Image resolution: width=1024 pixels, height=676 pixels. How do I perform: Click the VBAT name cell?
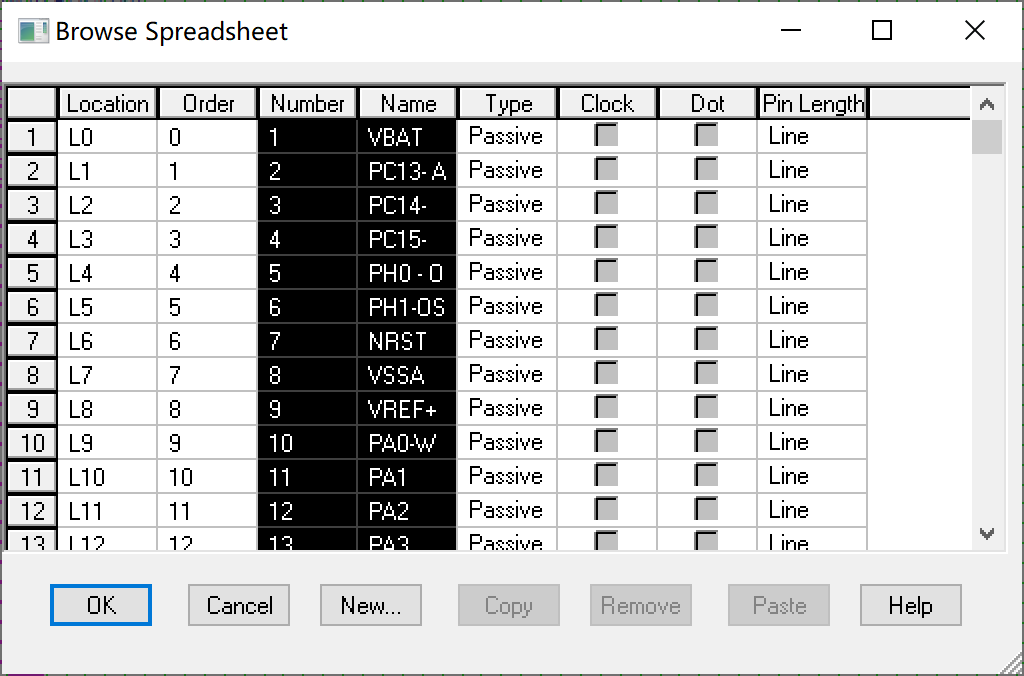tap(407, 137)
